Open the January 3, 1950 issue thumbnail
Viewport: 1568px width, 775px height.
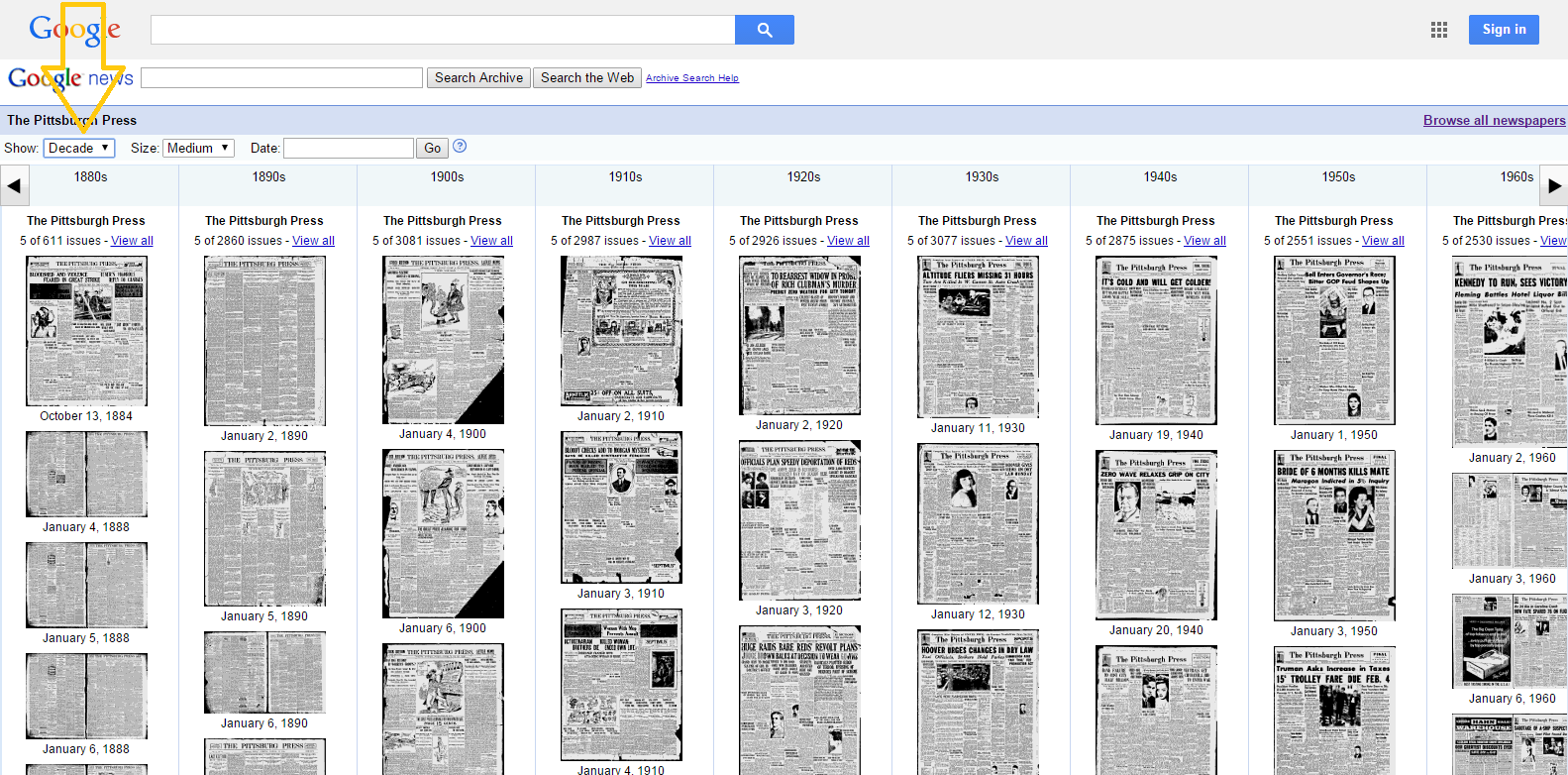tap(1334, 535)
